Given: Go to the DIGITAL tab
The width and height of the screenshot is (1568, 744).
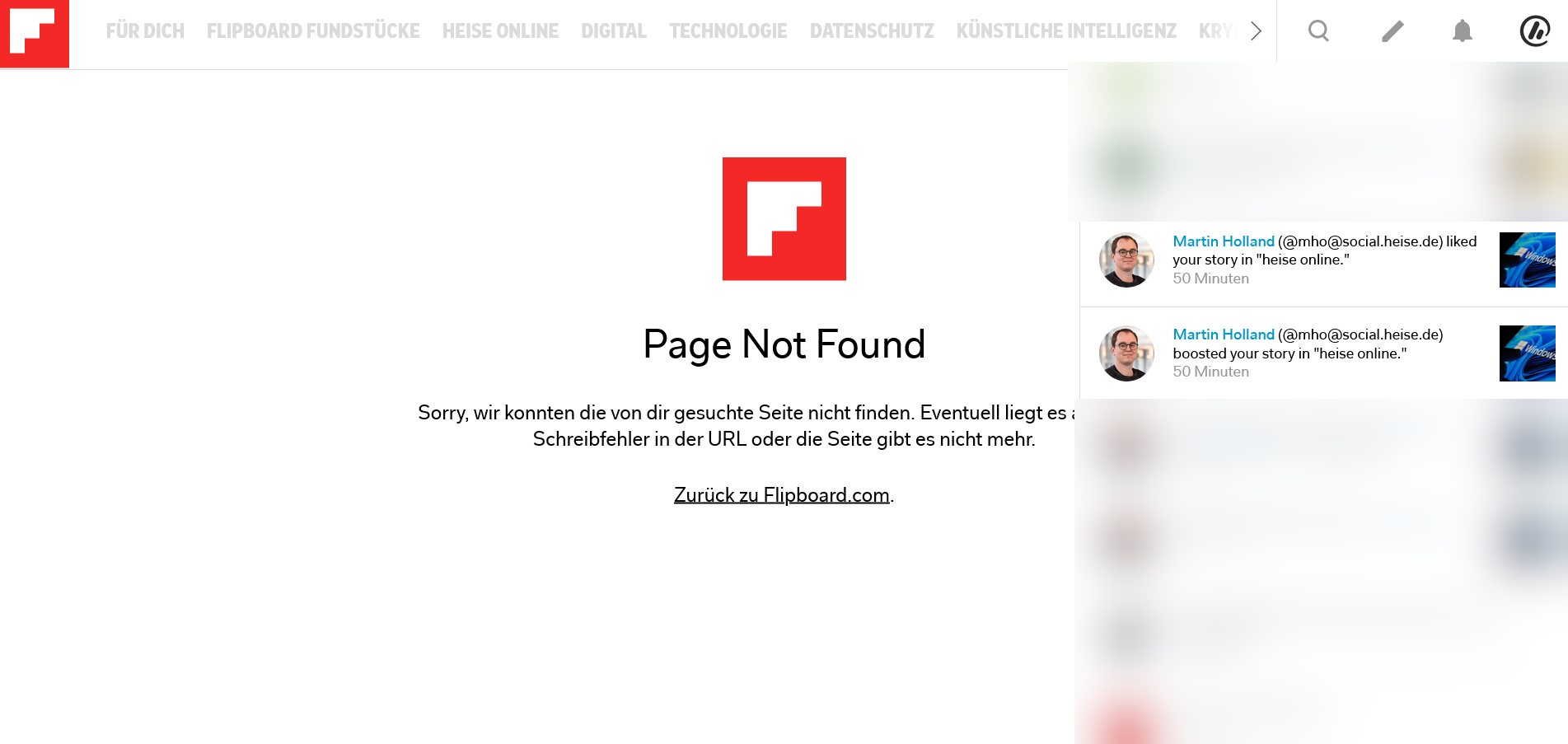Looking at the screenshot, I should pyautogui.click(x=614, y=31).
